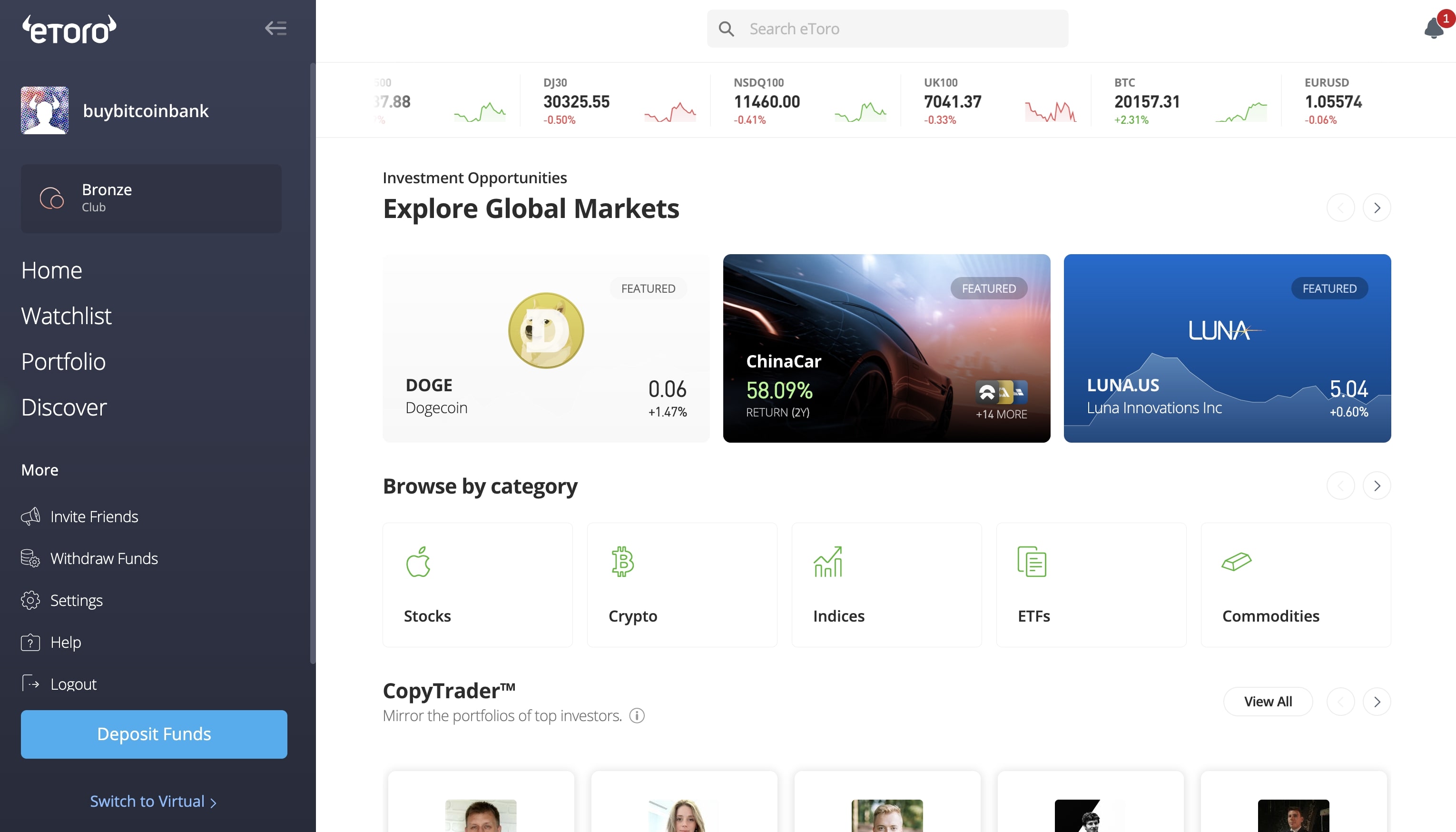Image resolution: width=1456 pixels, height=832 pixels.
Task: Click the Bronze Club tier icon
Action: pos(51,198)
